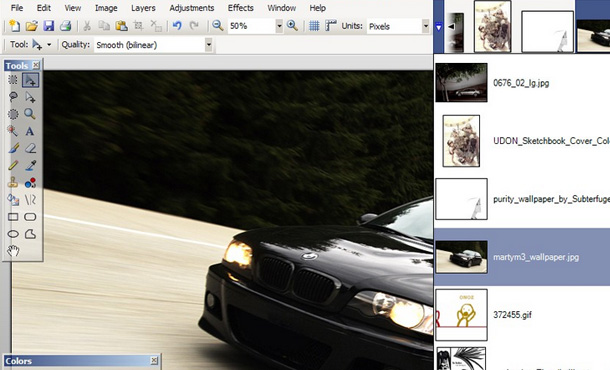This screenshot has width=610, height=370.
Task: Select the Paintbrush tool
Action: coord(13,148)
